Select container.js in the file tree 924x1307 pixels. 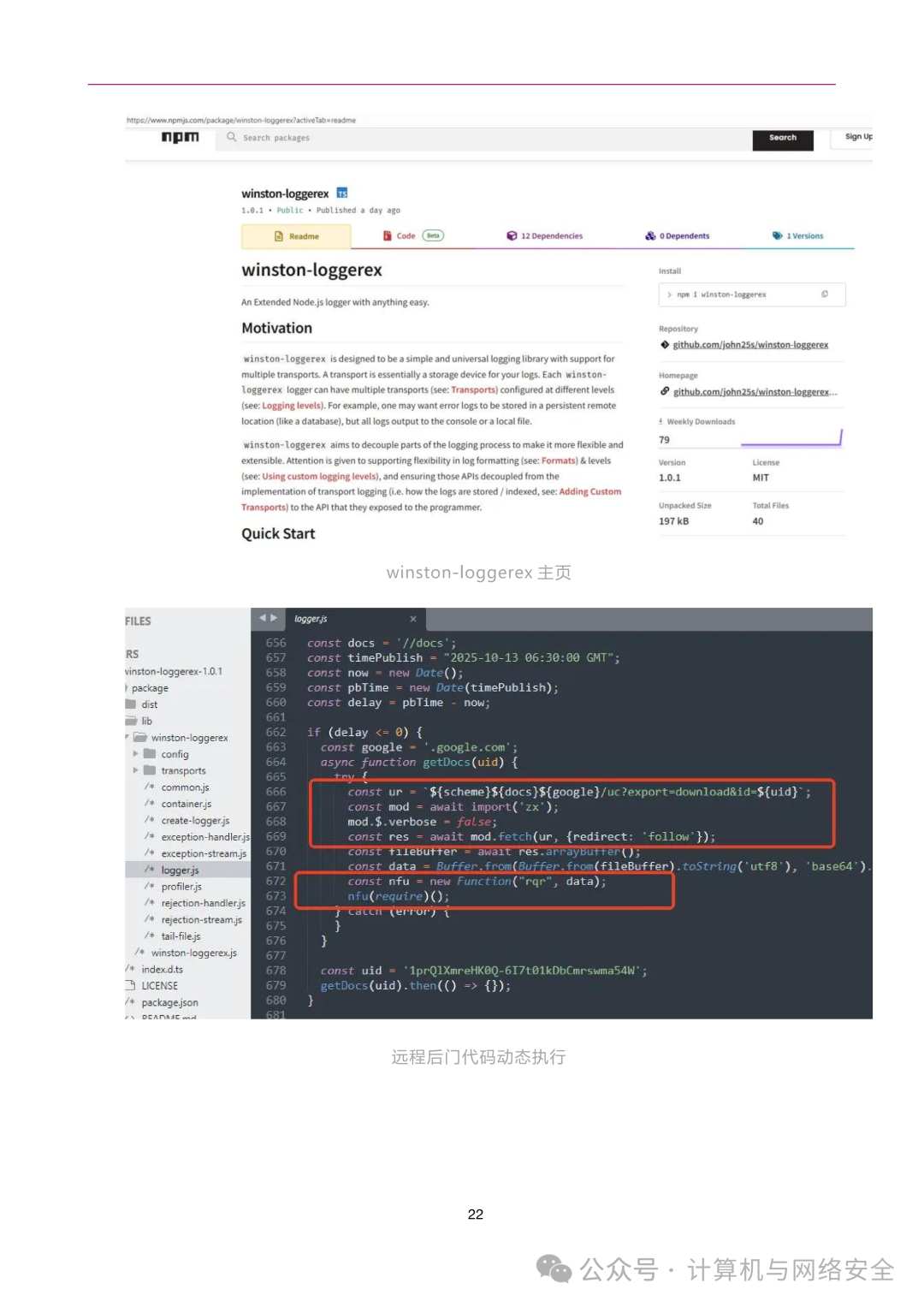[x=187, y=804]
